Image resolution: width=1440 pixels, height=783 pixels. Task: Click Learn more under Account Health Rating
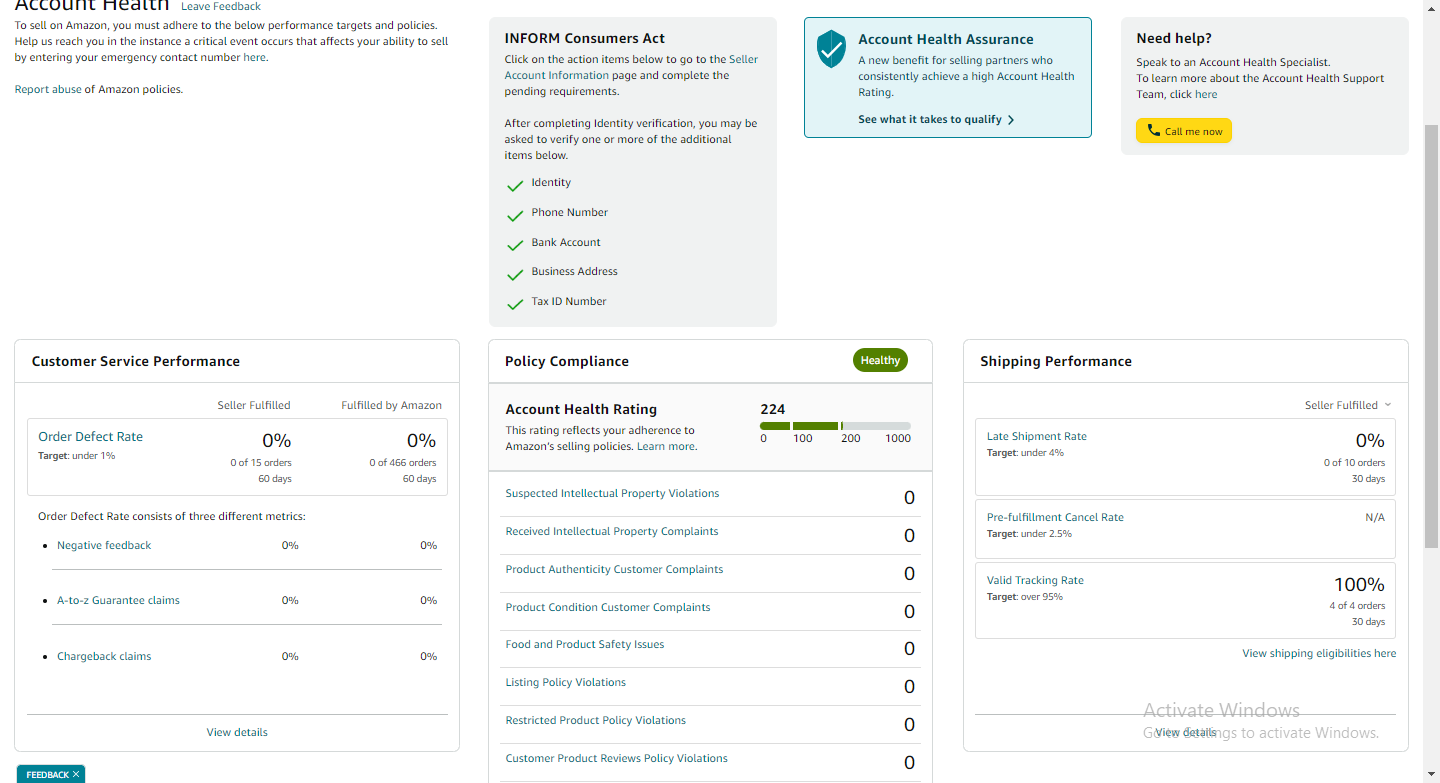tap(666, 446)
